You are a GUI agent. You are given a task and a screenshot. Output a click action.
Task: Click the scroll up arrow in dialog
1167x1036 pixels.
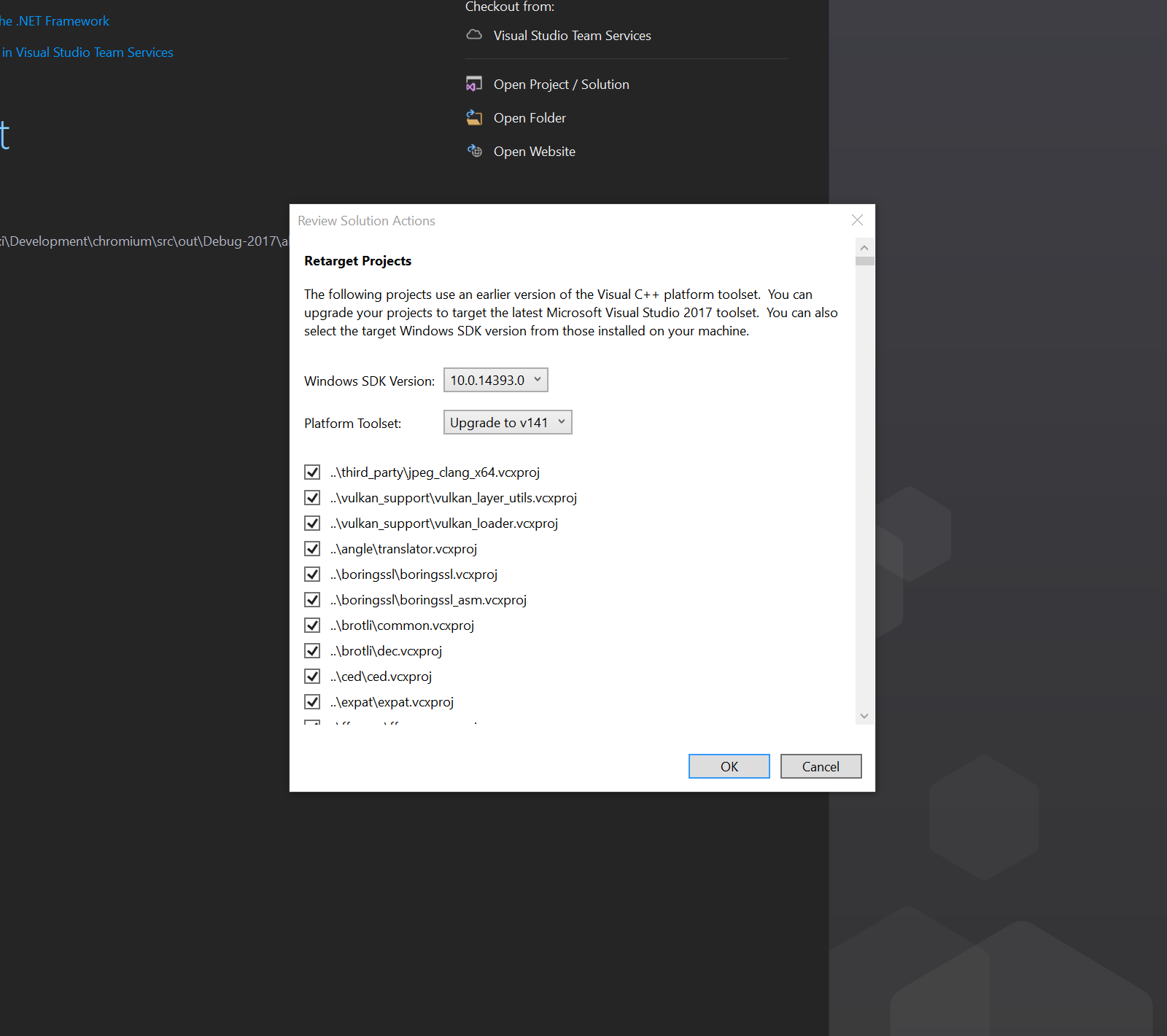[x=864, y=248]
